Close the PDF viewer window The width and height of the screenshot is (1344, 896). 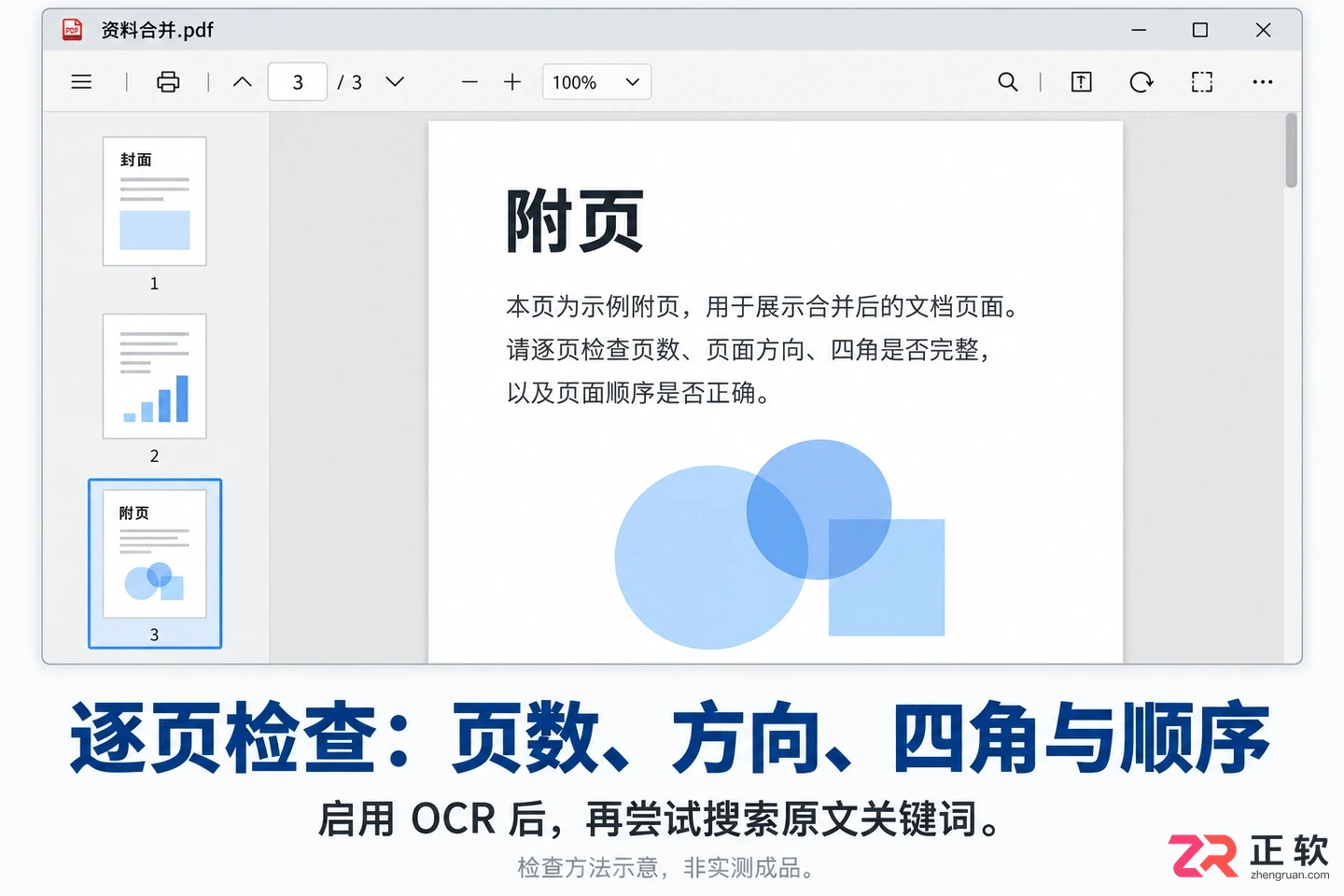tap(1263, 30)
